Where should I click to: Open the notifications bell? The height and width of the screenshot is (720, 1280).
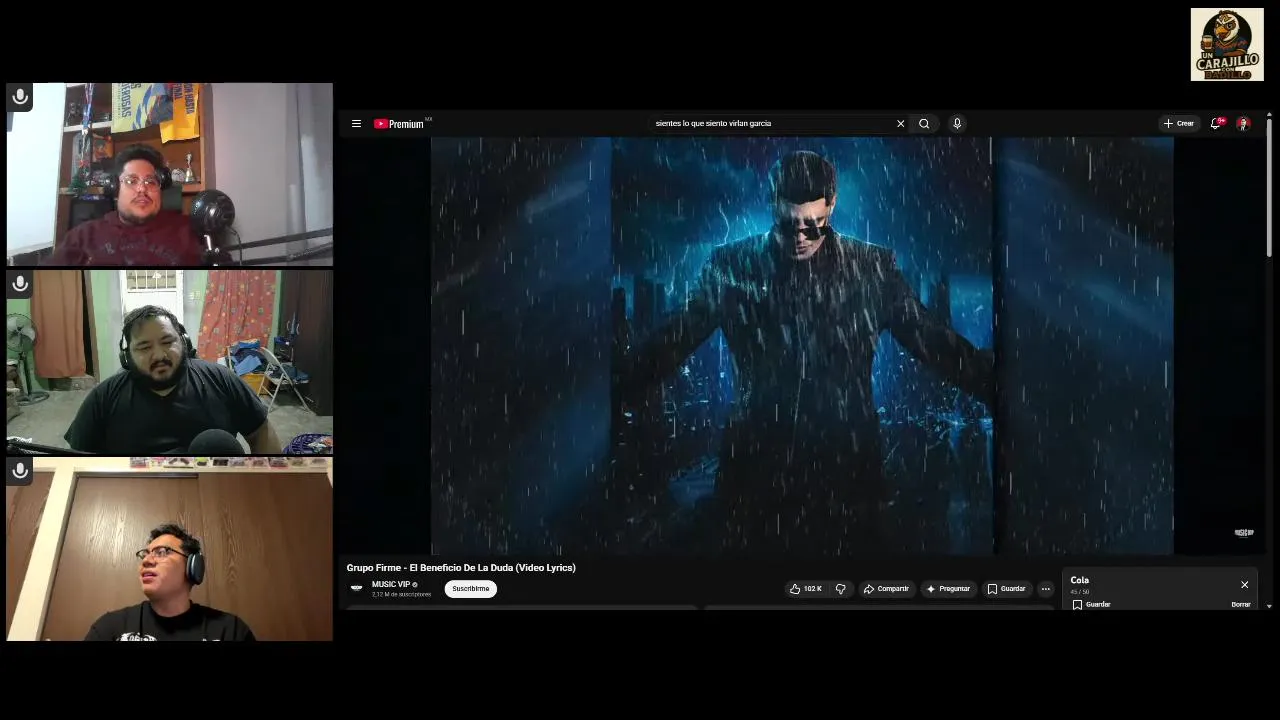click(x=1216, y=124)
